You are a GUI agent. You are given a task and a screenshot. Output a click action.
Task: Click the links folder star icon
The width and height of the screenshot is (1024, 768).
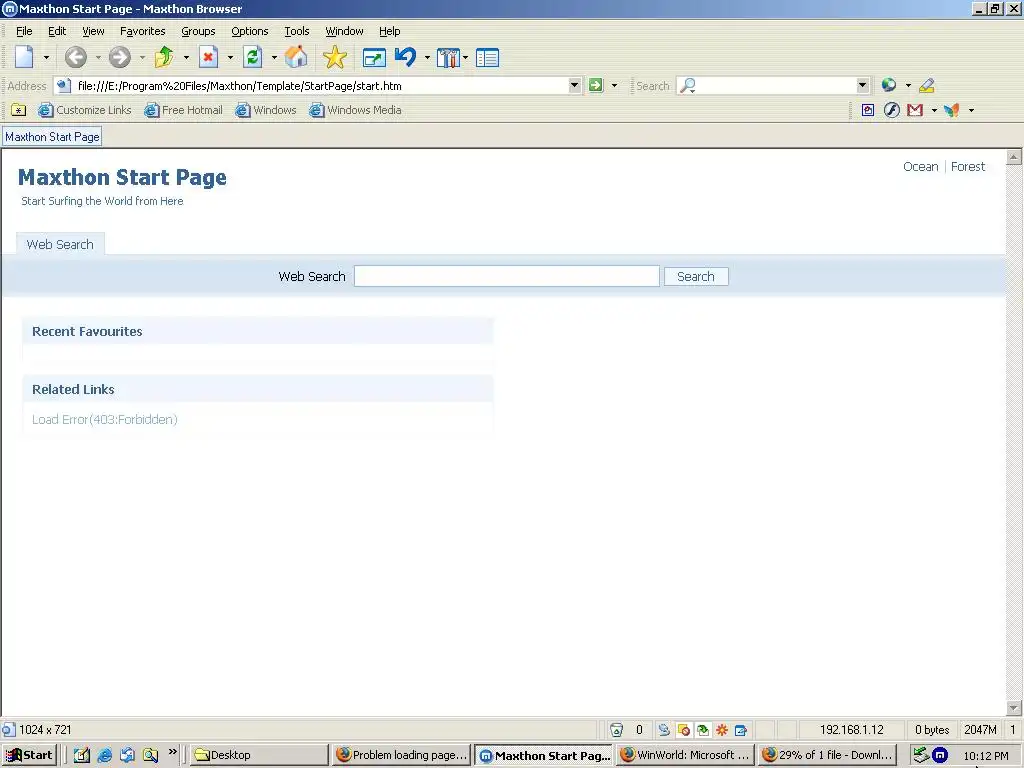pos(19,110)
